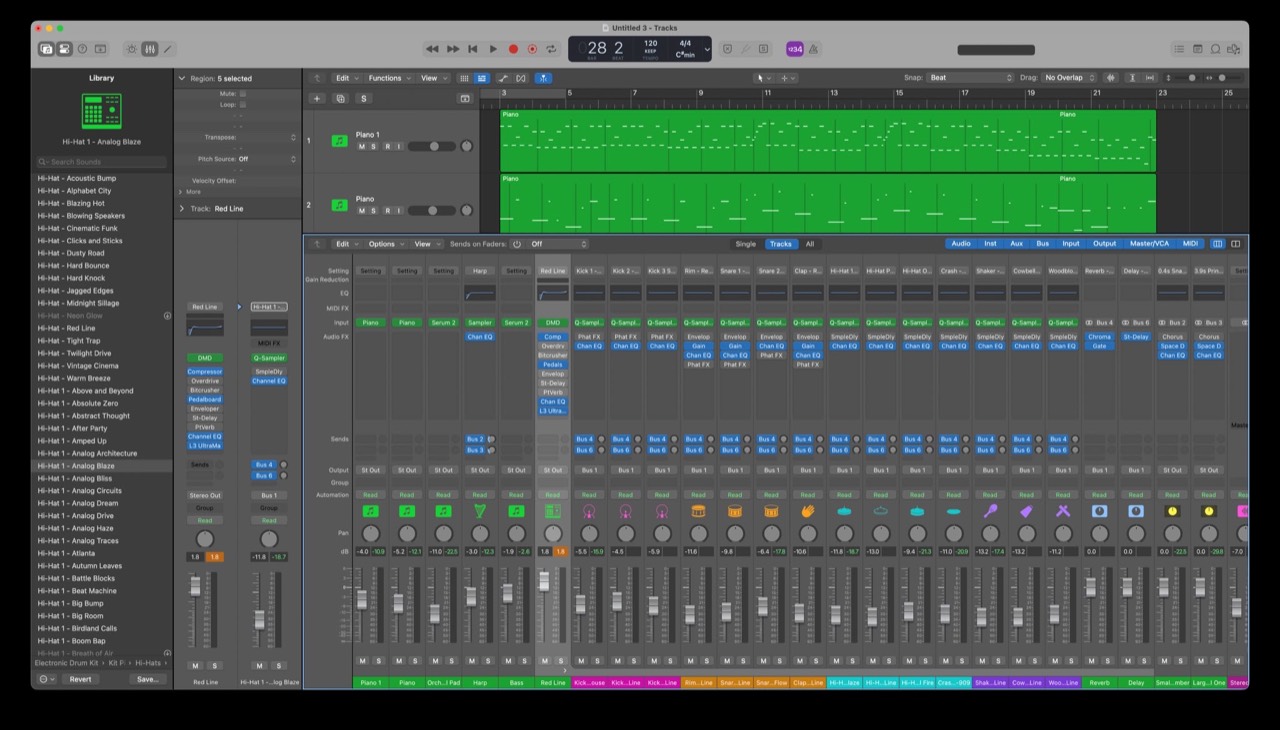Image resolution: width=1280 pixels, height=730 pixels.
Task: Expand the Track: Red Line disclosure triangle
Action: [x=182, y=209]
